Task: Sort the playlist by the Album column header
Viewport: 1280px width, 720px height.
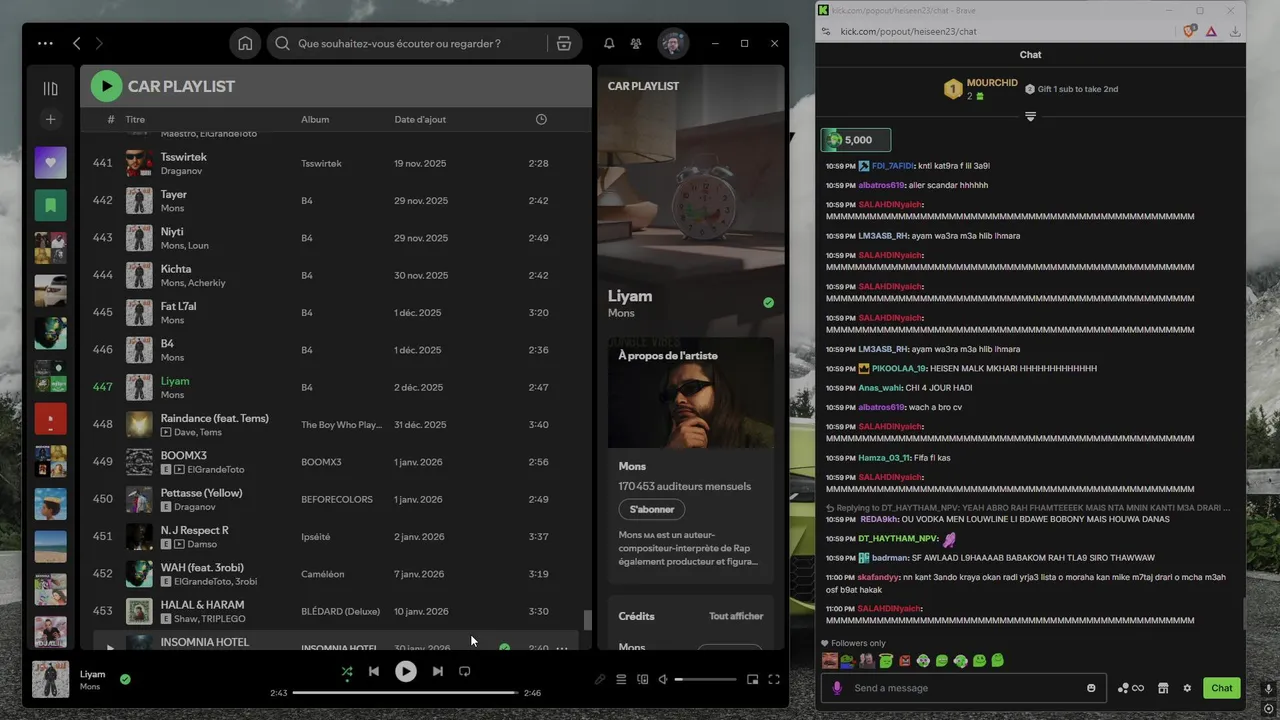Action: point(315,120)
